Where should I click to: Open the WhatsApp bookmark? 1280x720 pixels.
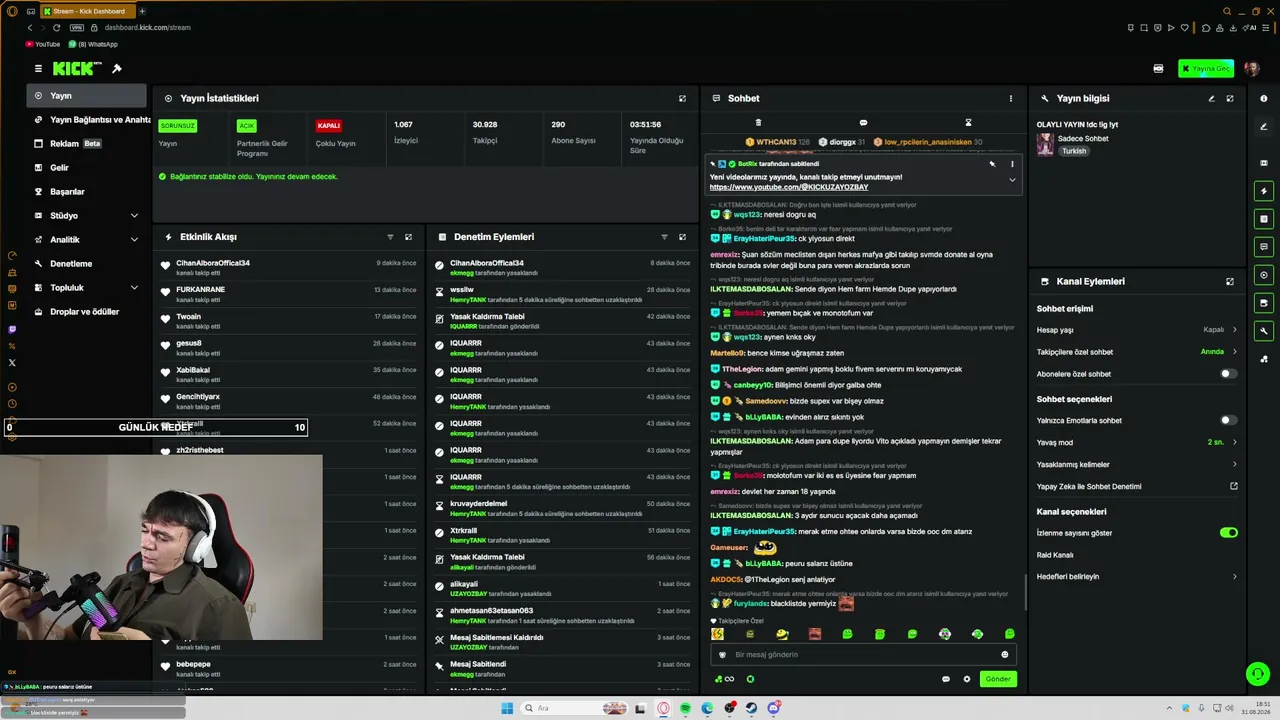click(92, 44)
